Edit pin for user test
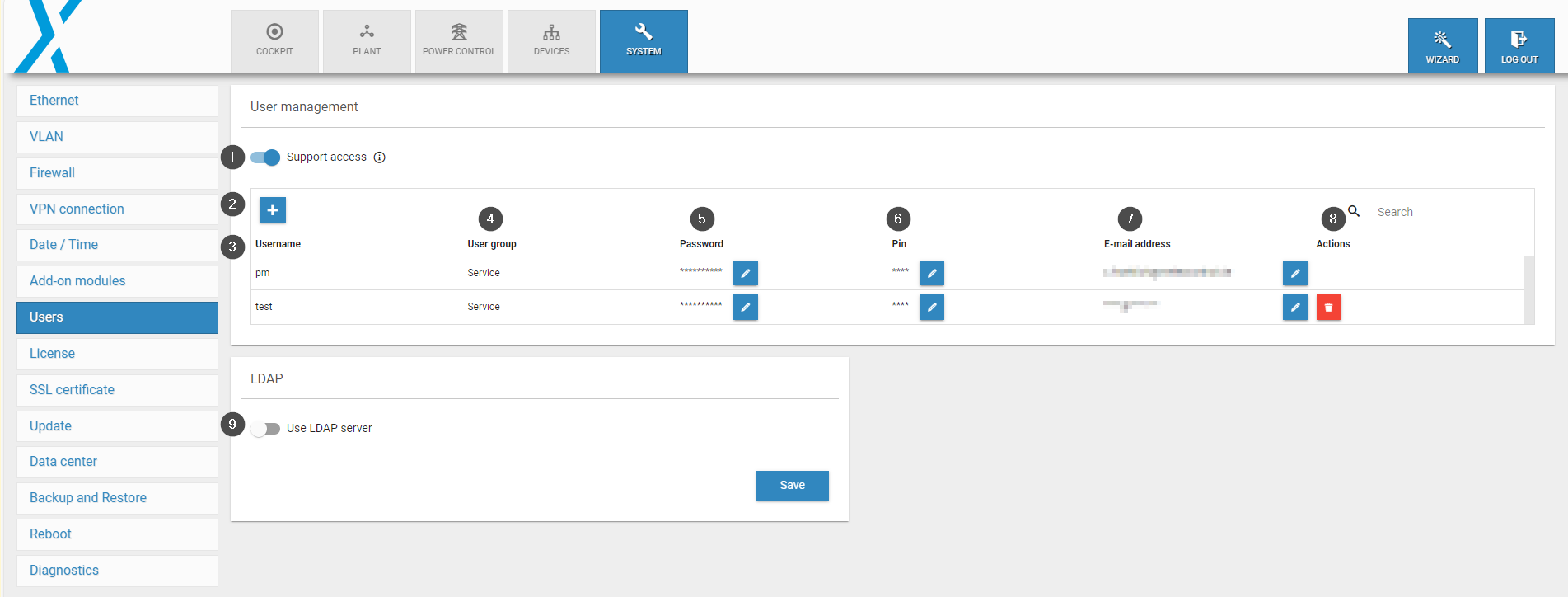 pos(931,308)
